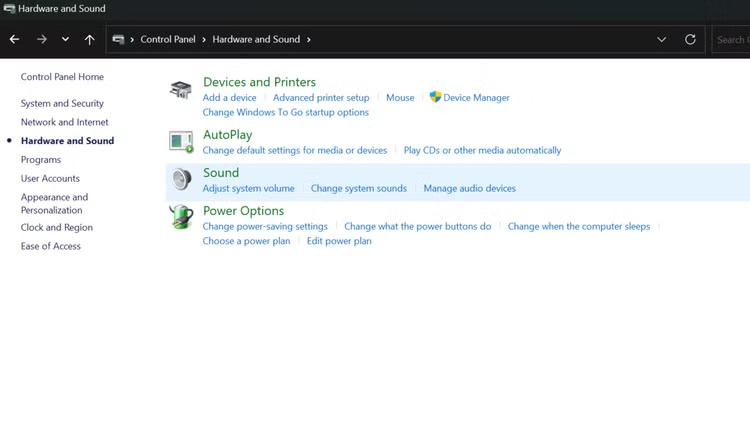Screen dimensions: 750x422
Task: Click the Sound speaker icon
Action: tap(181, 179)
